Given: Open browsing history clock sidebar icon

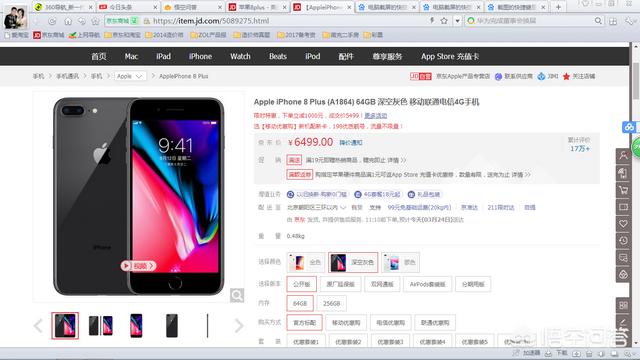Looking at the screenshot, I should 623,240.
